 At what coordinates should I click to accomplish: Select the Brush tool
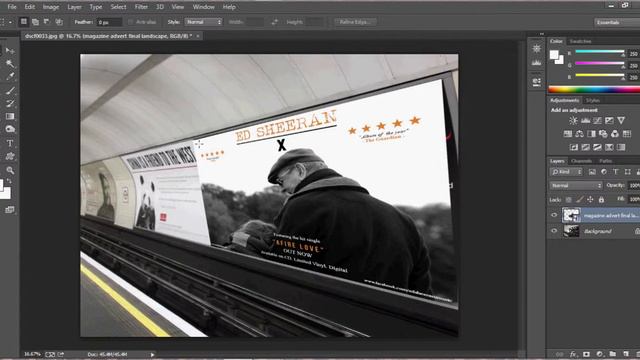click(10, 91)
